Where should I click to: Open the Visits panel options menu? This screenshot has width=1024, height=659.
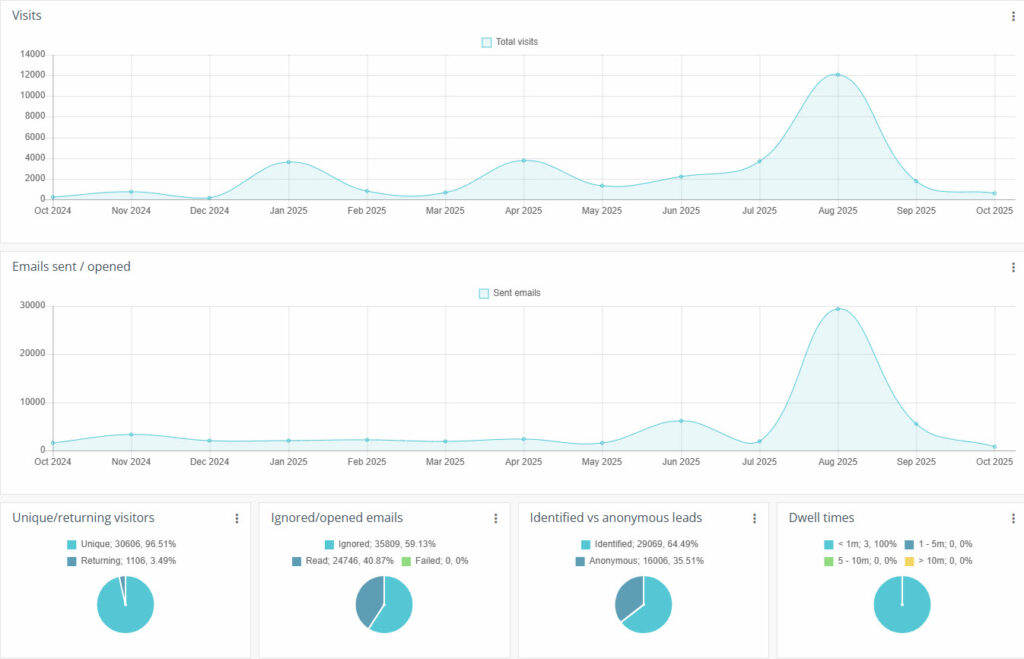(1013, 15)
